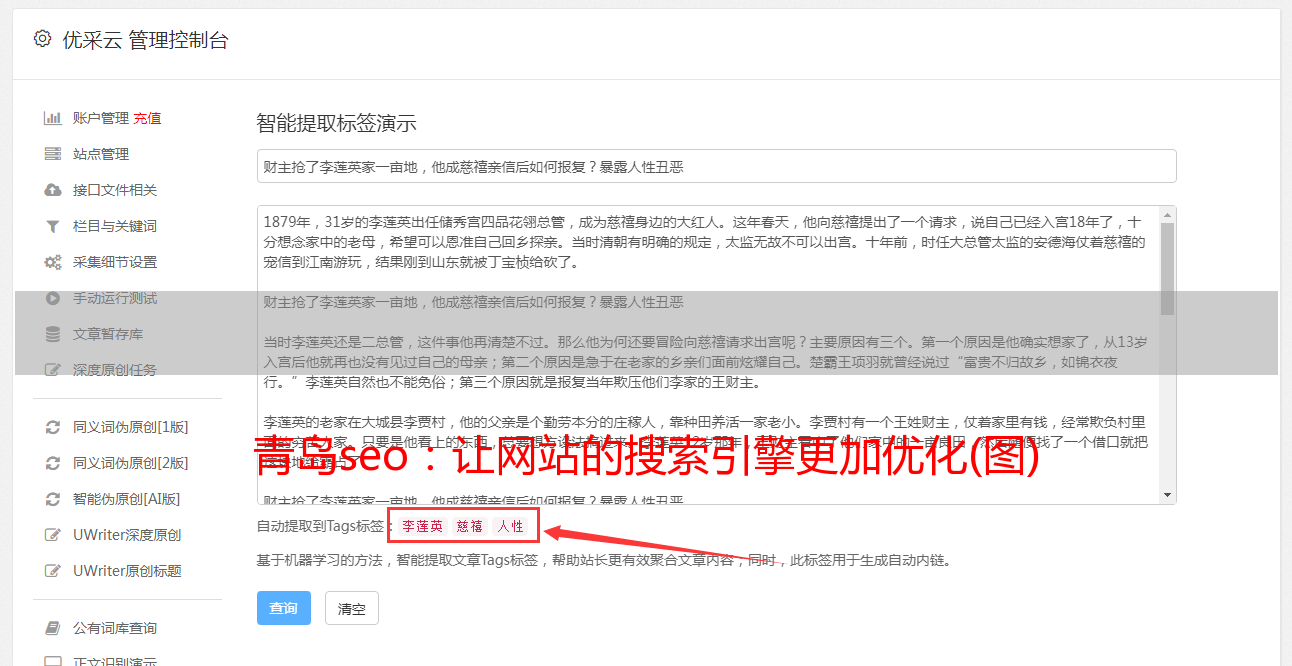Go to UWriter原创标题 page

[127, 571]
